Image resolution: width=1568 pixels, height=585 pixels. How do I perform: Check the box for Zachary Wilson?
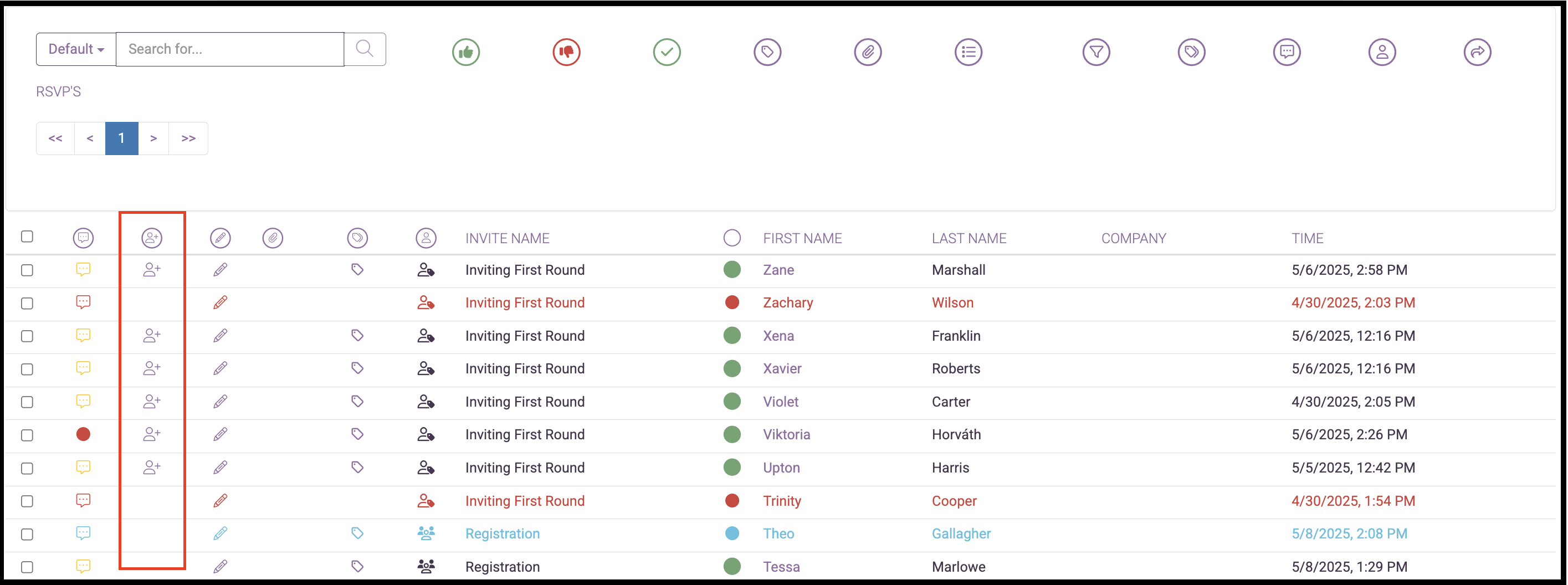click(27, 303)
